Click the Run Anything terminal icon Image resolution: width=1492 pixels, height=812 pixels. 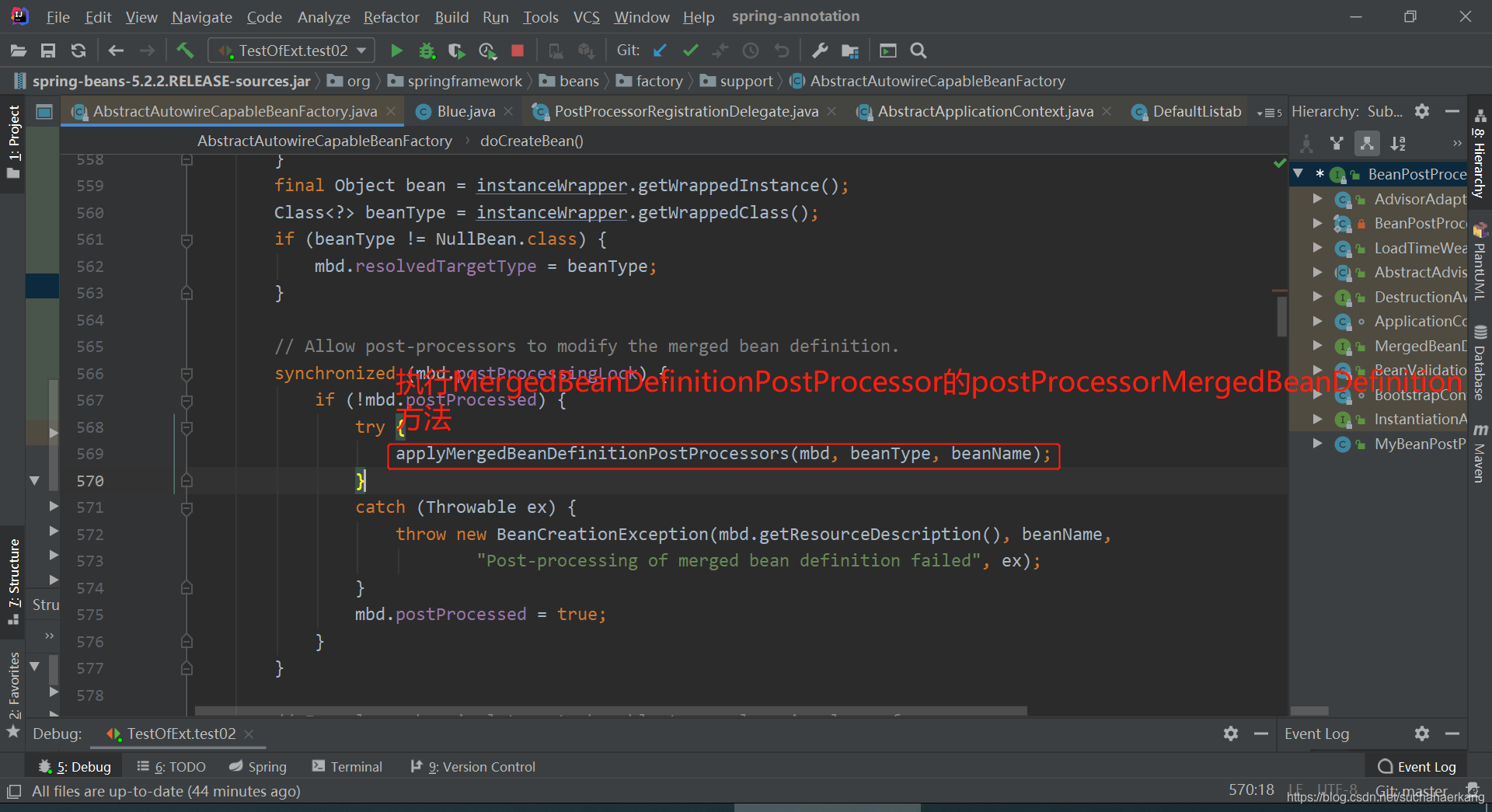pos(887,51)
